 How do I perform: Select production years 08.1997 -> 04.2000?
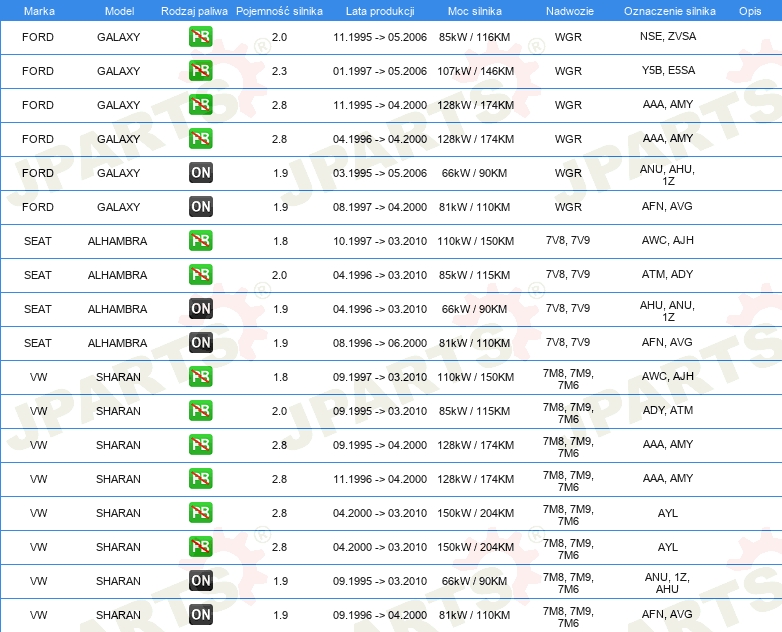point(380,207)
